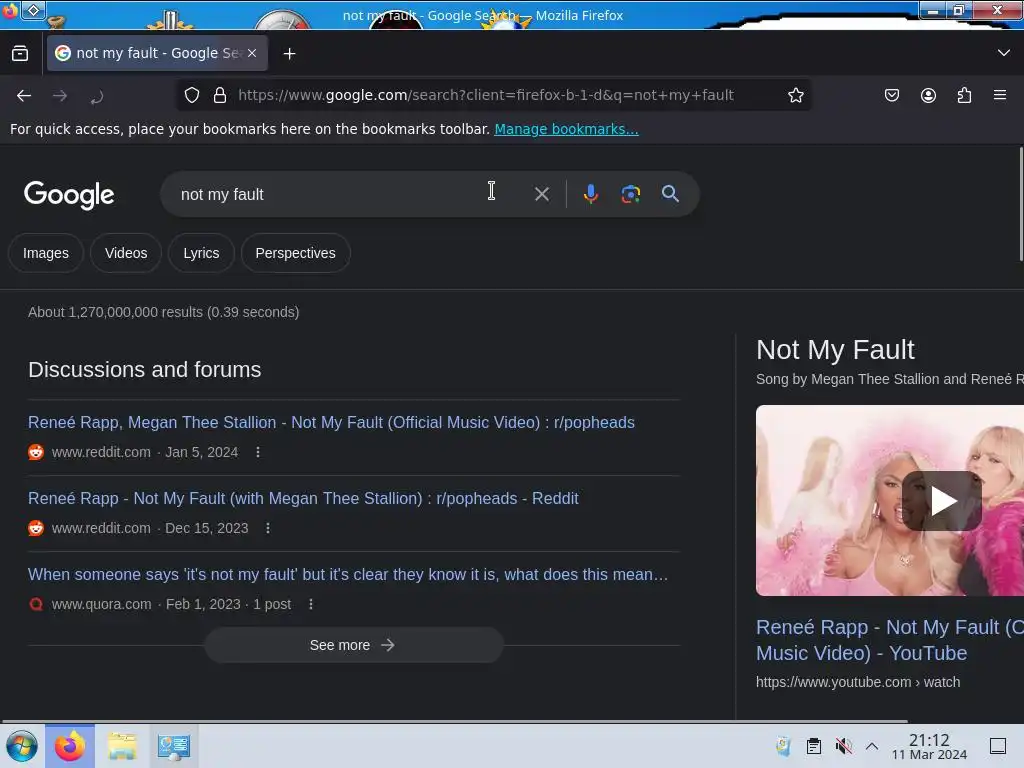This screenshot has height=768, width=1024.
Task: Open the file manager from the taskbar
Action: click(122, 746)
